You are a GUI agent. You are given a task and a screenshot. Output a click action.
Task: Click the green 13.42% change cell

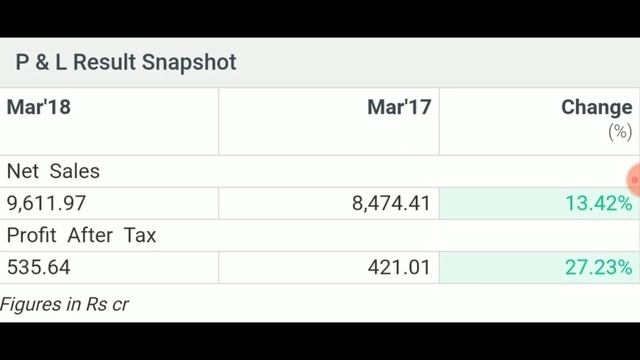click(539, 203)
